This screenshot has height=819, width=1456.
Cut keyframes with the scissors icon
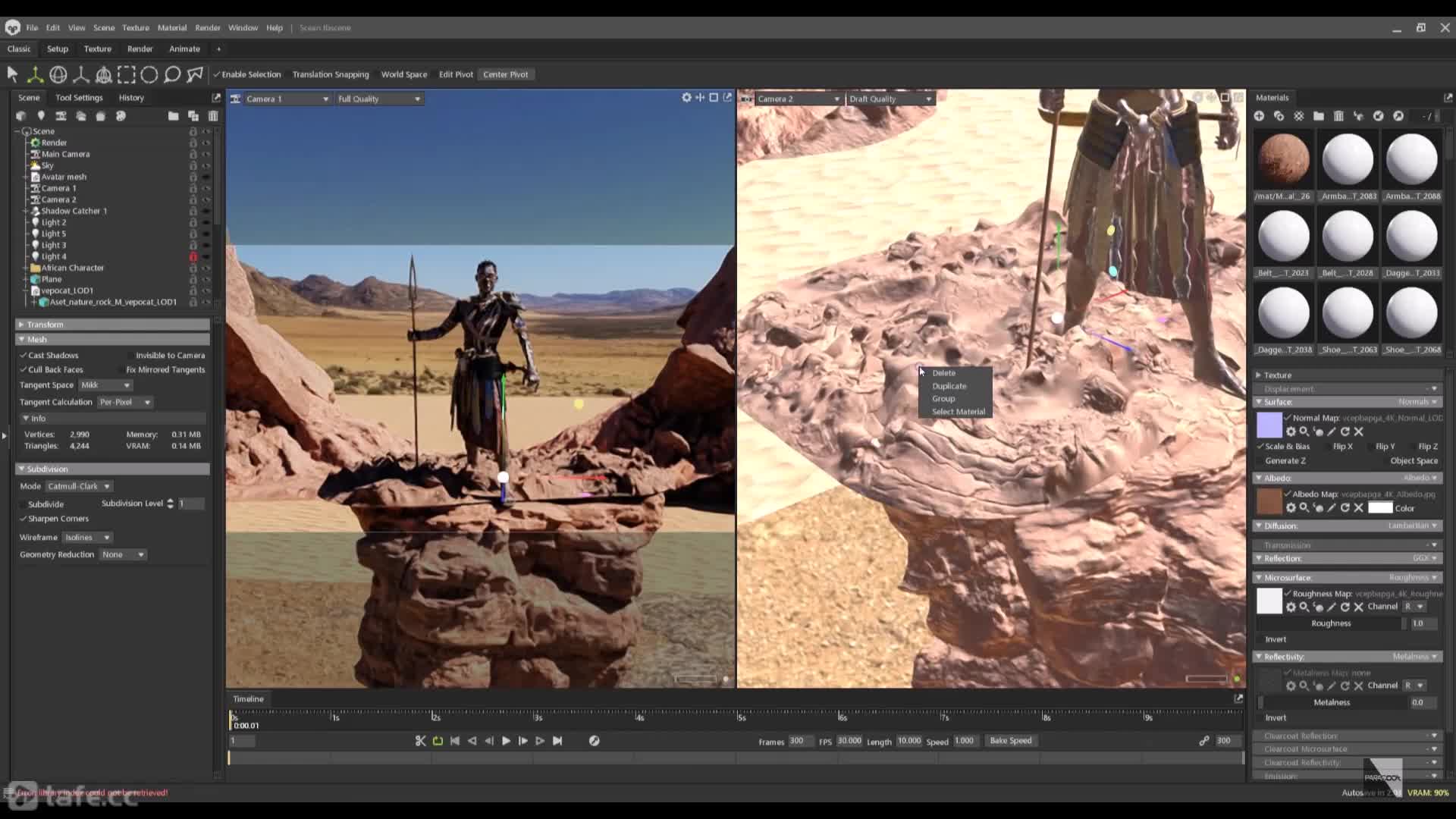pos(420,741)
